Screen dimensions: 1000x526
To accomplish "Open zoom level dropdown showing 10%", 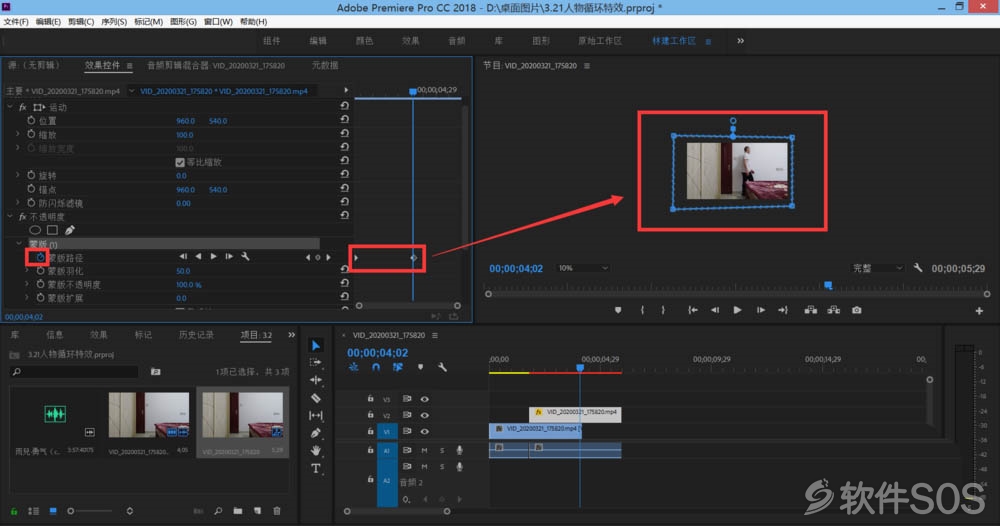I will [x=582, y=268].
